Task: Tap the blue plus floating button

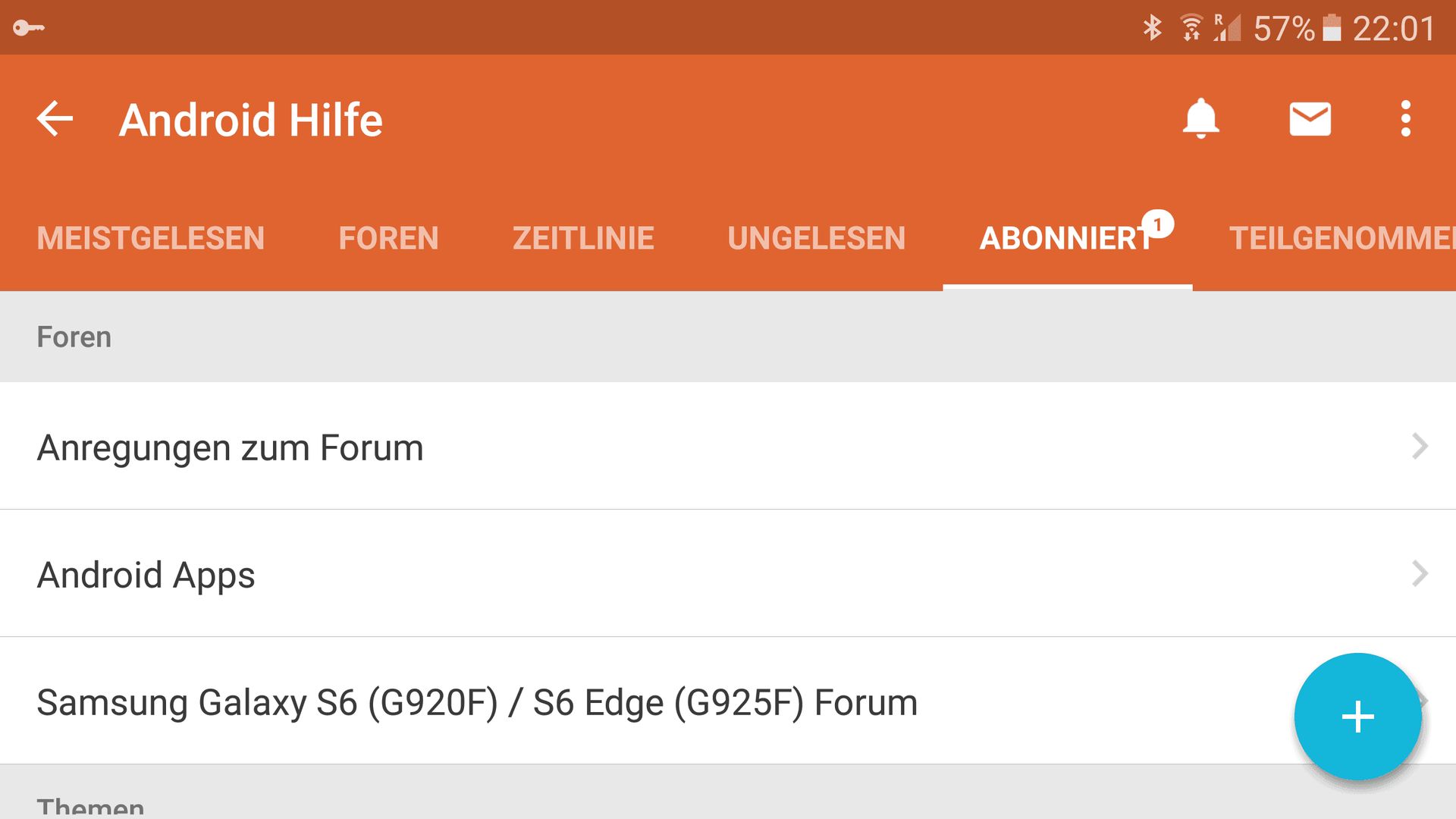Action: 1357,717
